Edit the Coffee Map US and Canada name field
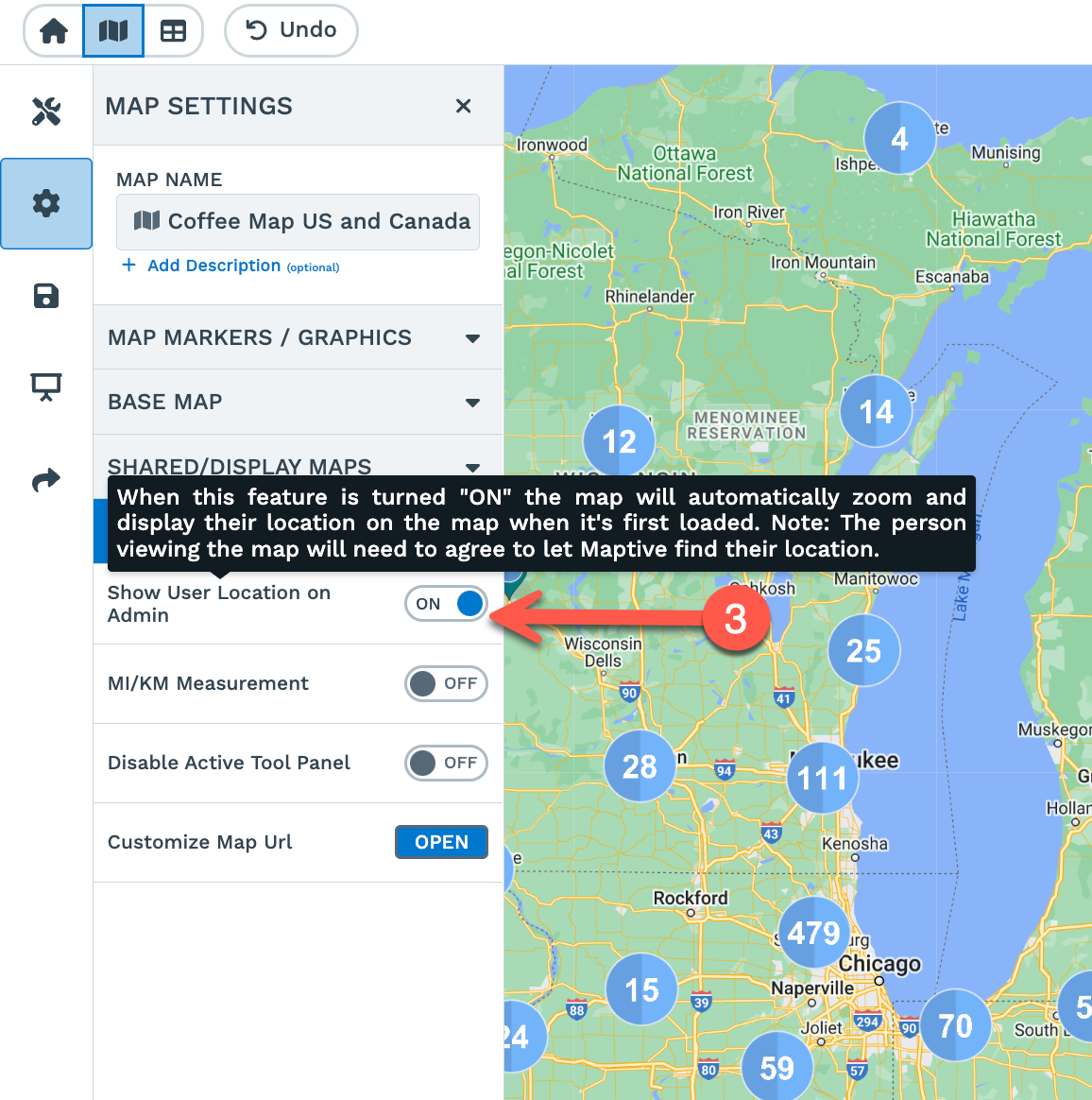 pos(299,222)
